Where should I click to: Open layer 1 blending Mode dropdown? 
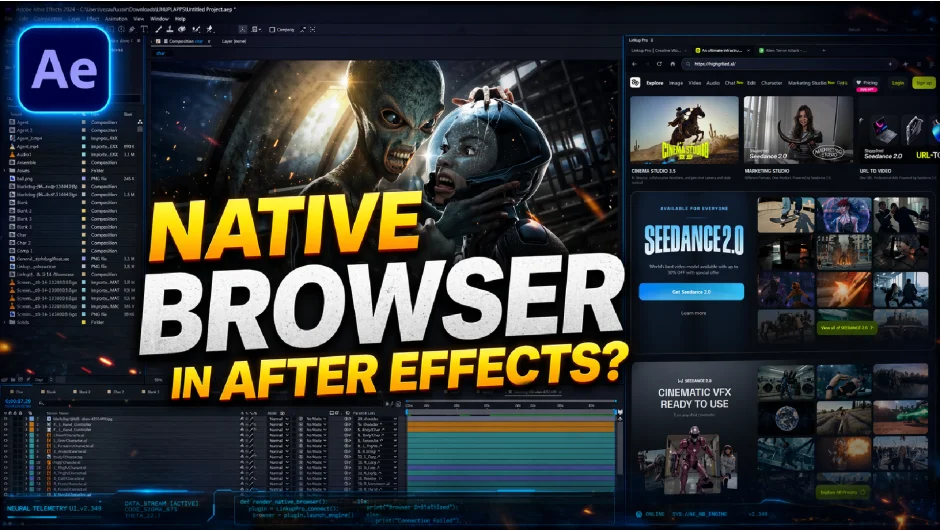pyautogui.click(x=279, y=418)
